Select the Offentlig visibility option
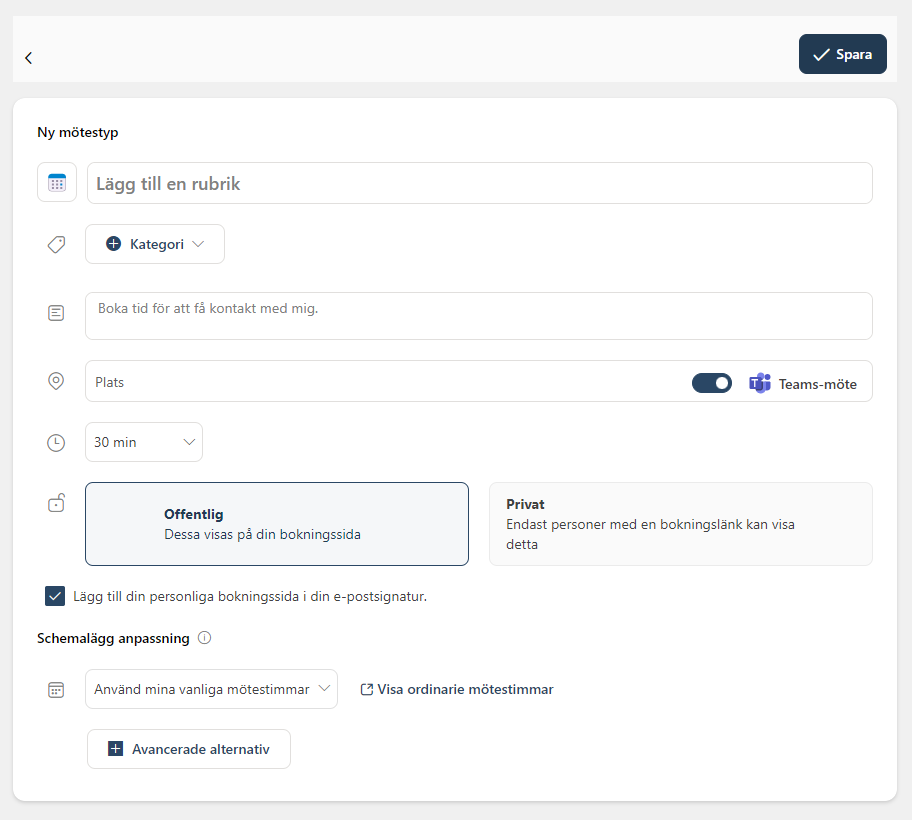Screen dimensions: 912x820 point(277,524)
